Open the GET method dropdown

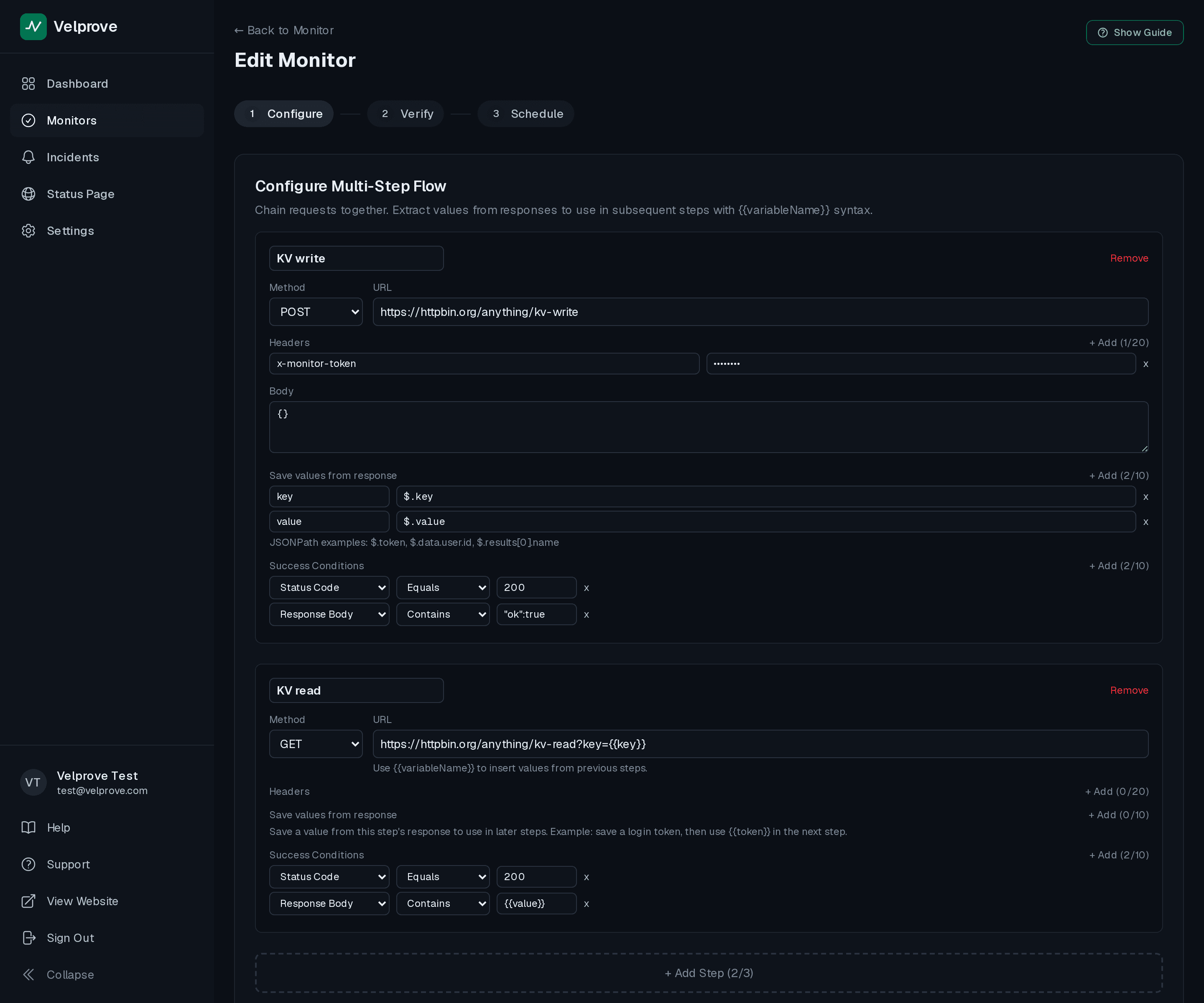point(316,744)
